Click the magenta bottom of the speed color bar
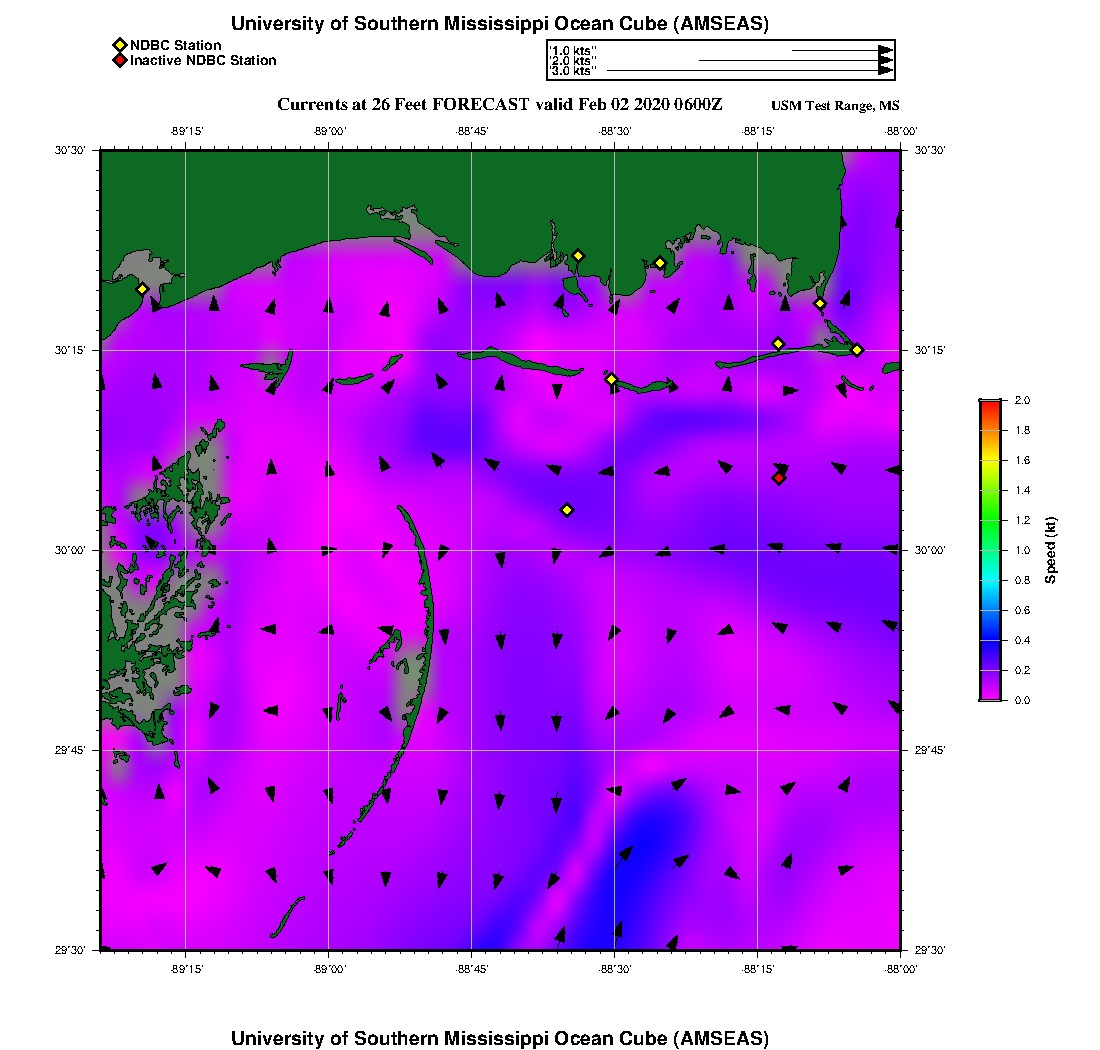 click(989, 696)
